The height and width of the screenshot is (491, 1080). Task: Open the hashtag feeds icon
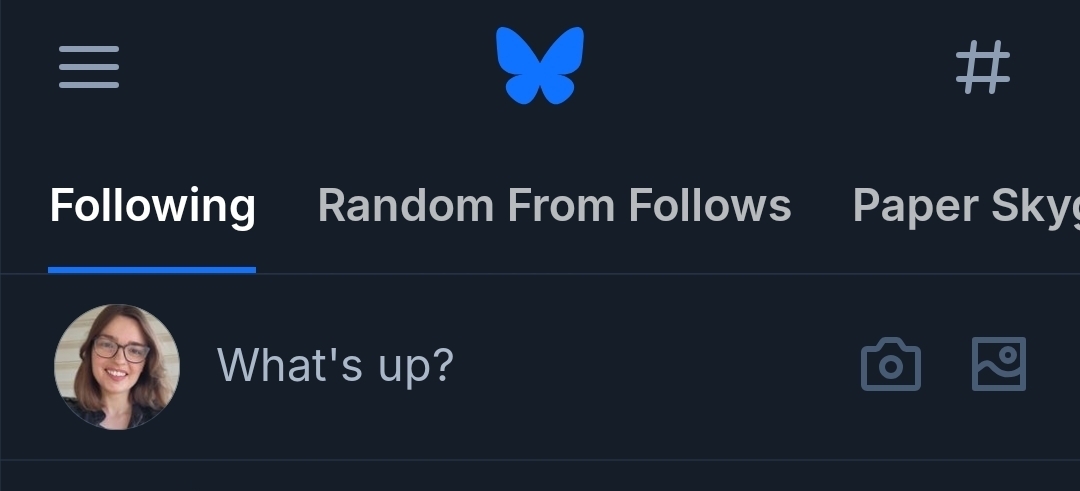point(982,68)
